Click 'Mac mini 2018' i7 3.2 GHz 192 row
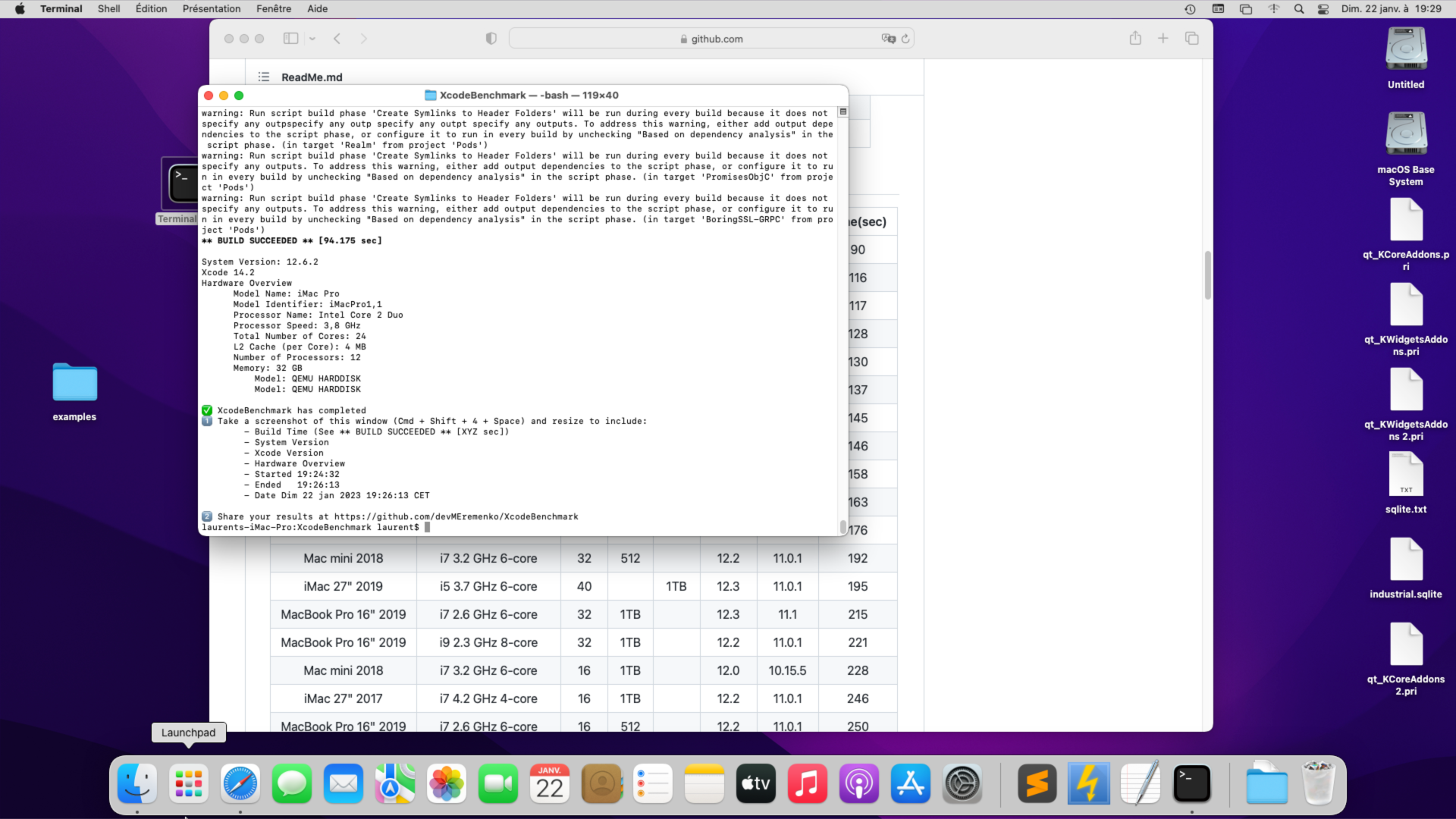Image resolution: width=1456 pixels, height=819 pixels. (584, 558)
